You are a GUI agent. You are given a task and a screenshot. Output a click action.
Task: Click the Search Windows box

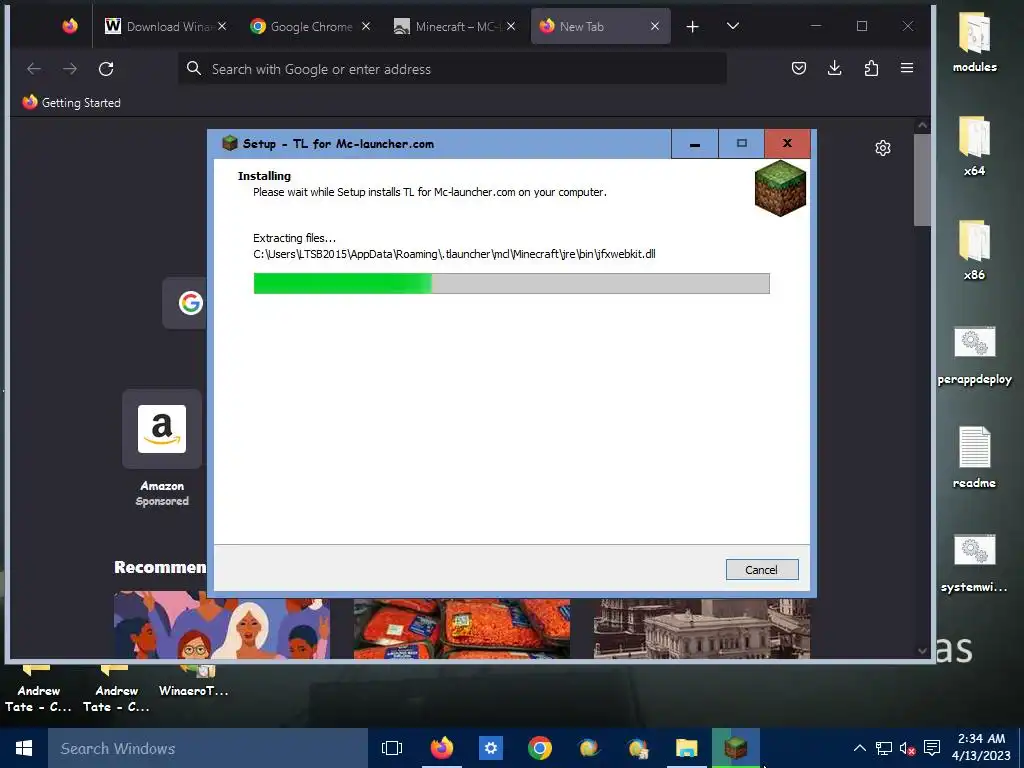(x=208, y=748)
